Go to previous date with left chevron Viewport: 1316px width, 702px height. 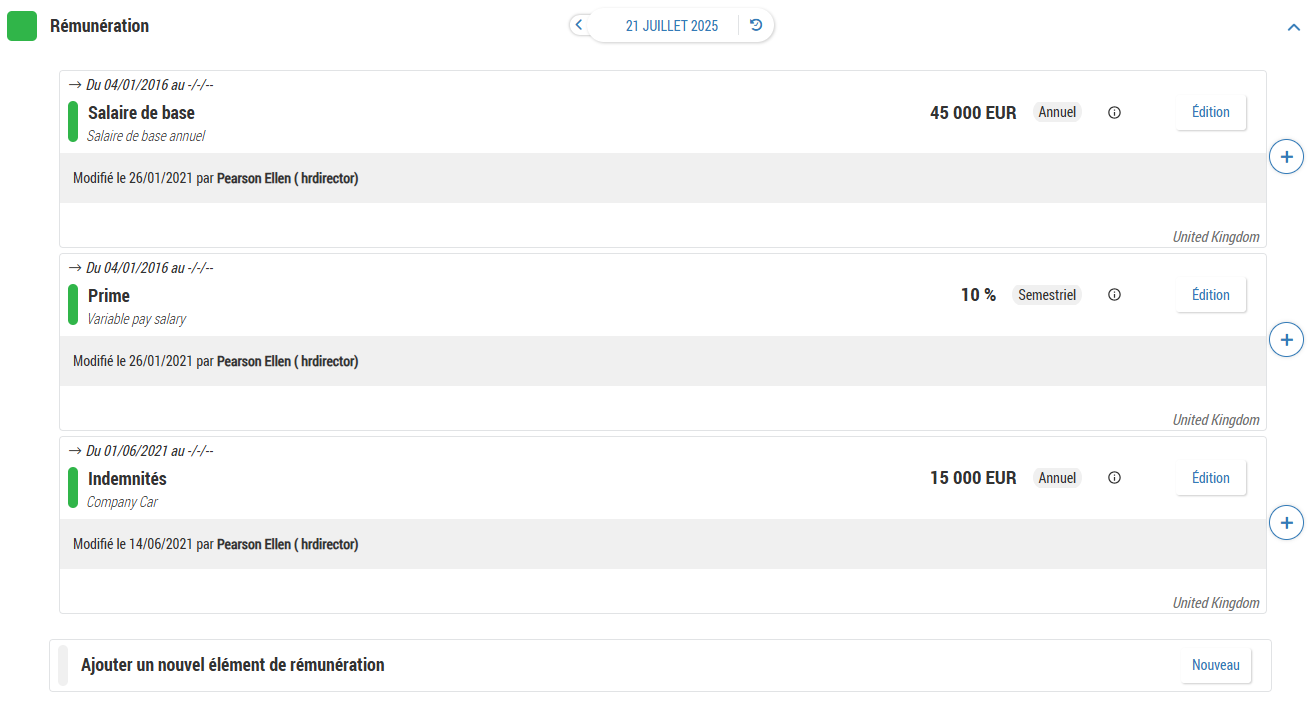[x=579, y=25]
